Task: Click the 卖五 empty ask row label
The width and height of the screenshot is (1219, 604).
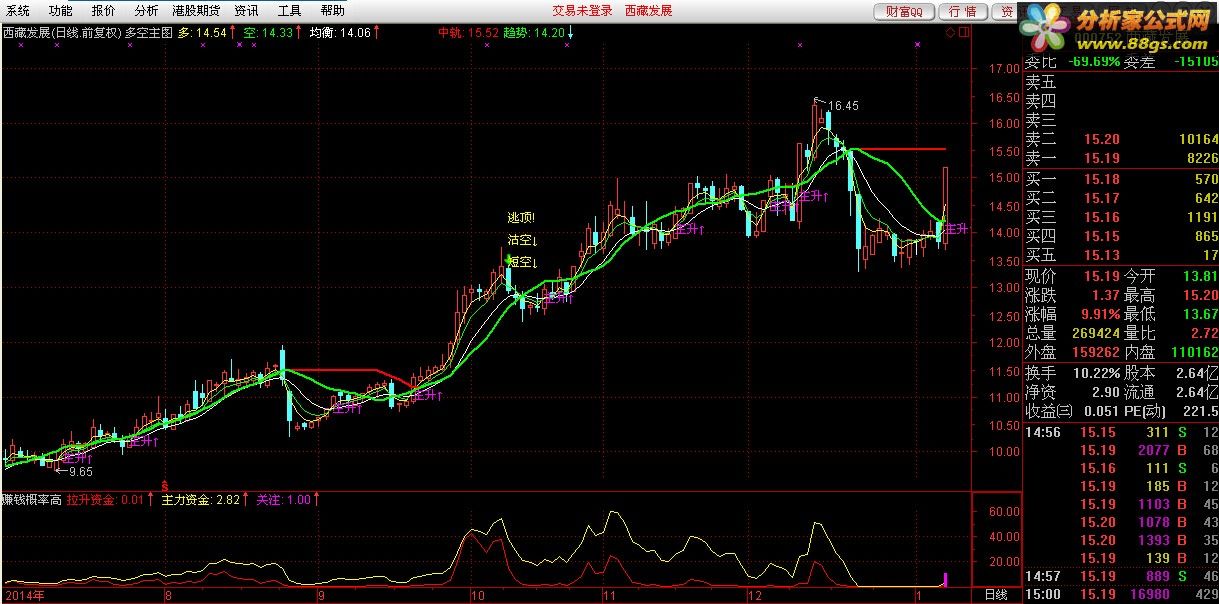Action: coord(1040,82)
